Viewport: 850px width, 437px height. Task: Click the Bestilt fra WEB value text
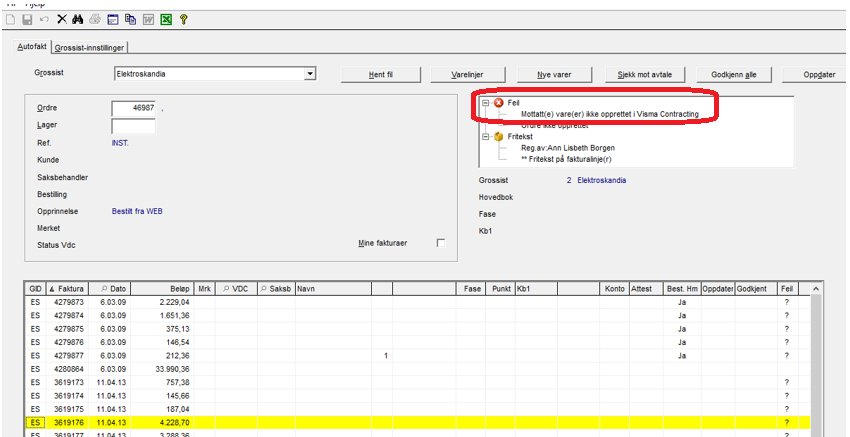click(x=137, y=211)
